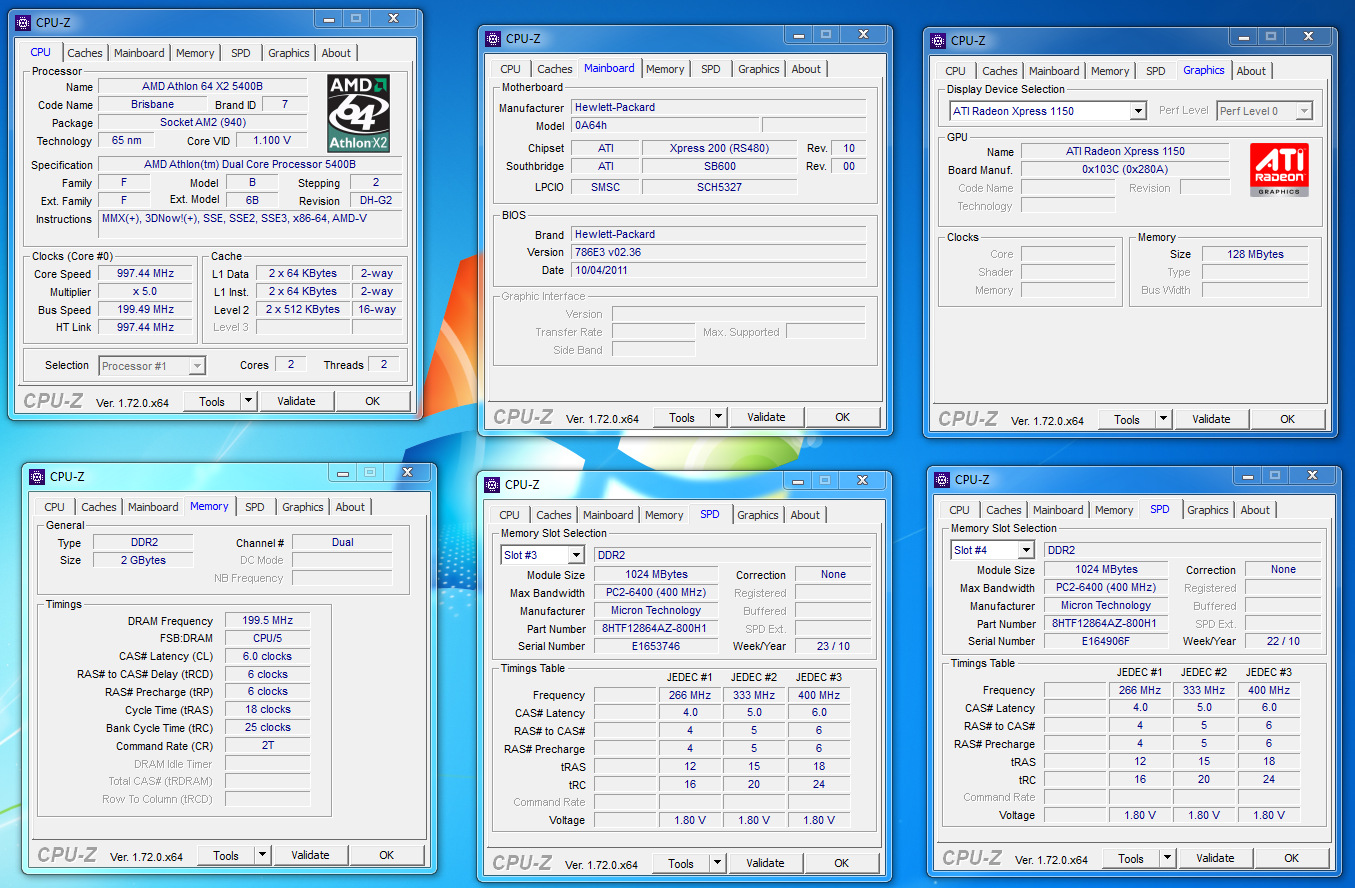Click the CPU-Z title icon in the Slot #3 SPD window
The image size is (1355, 888).
(493, 485)
